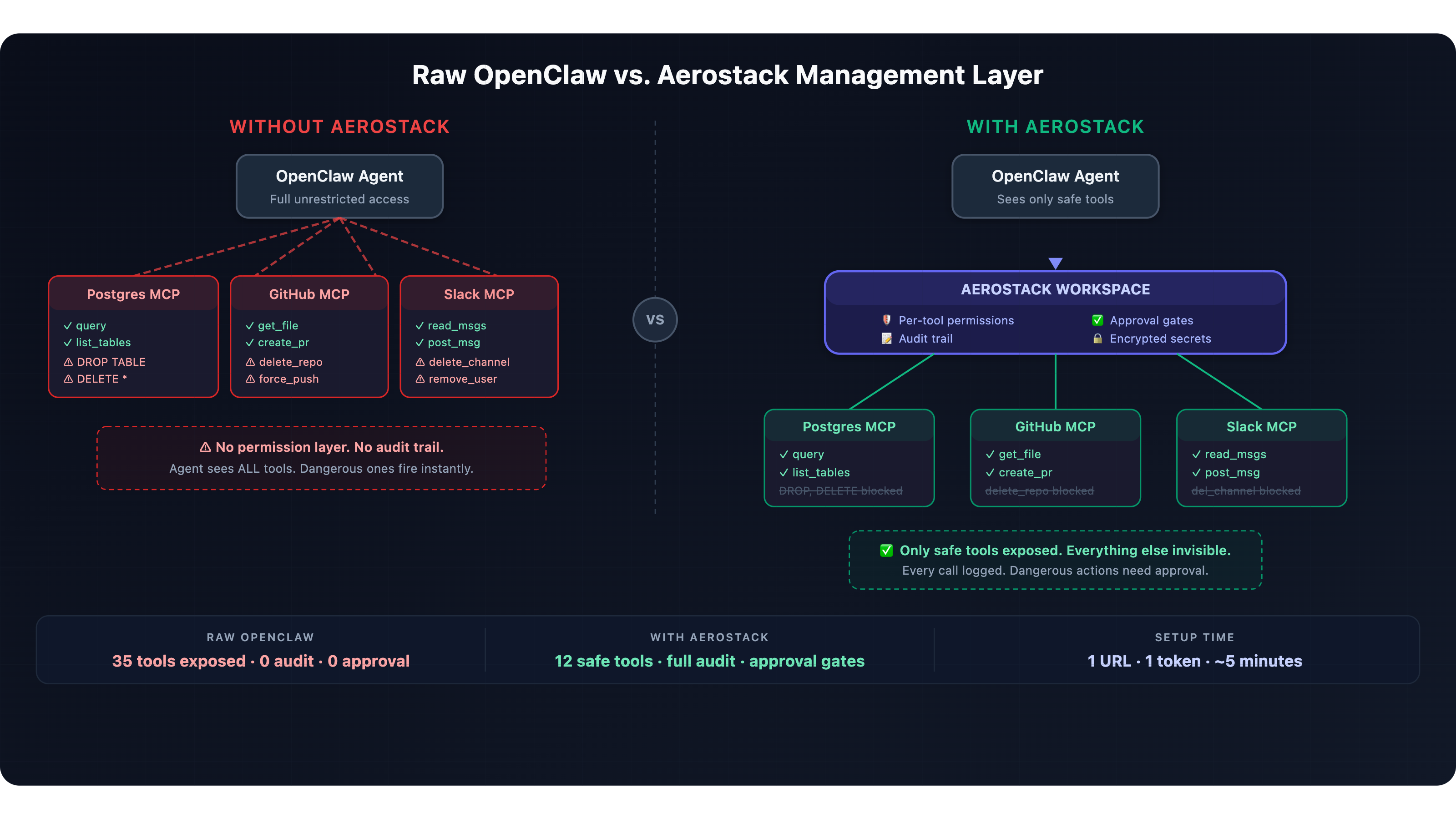Screen dimensions: 1456x819
Task: Click the OpenClaw Agent Sees only safe tools box
Action: tap(1055, 187)
